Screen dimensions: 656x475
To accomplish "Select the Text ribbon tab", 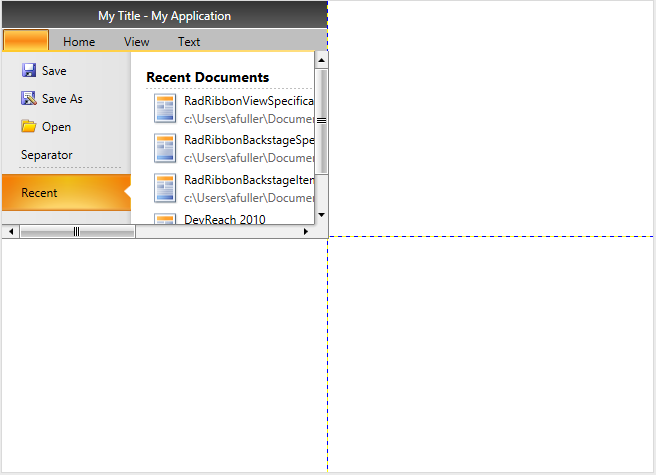I will (189, 42).
